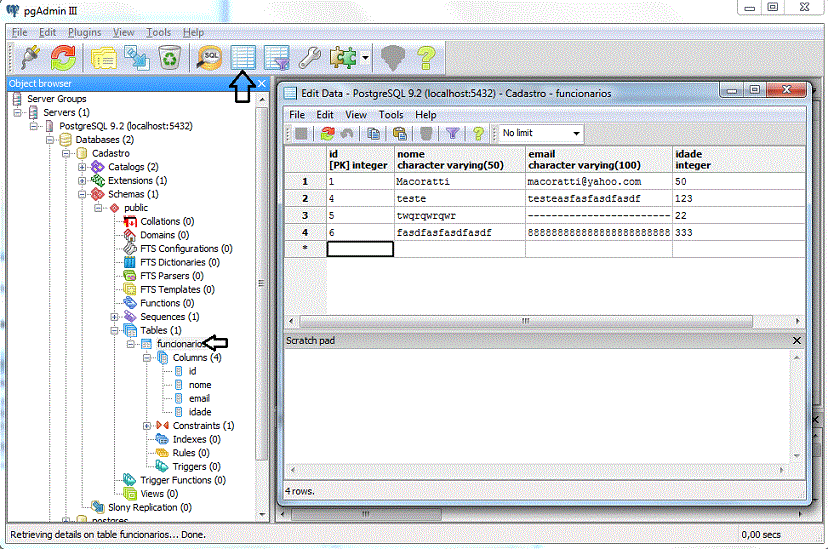Close the Scratch pad panel
This screenshot has height=549, width=828.
pyautogui.click(x=797, y=340)
